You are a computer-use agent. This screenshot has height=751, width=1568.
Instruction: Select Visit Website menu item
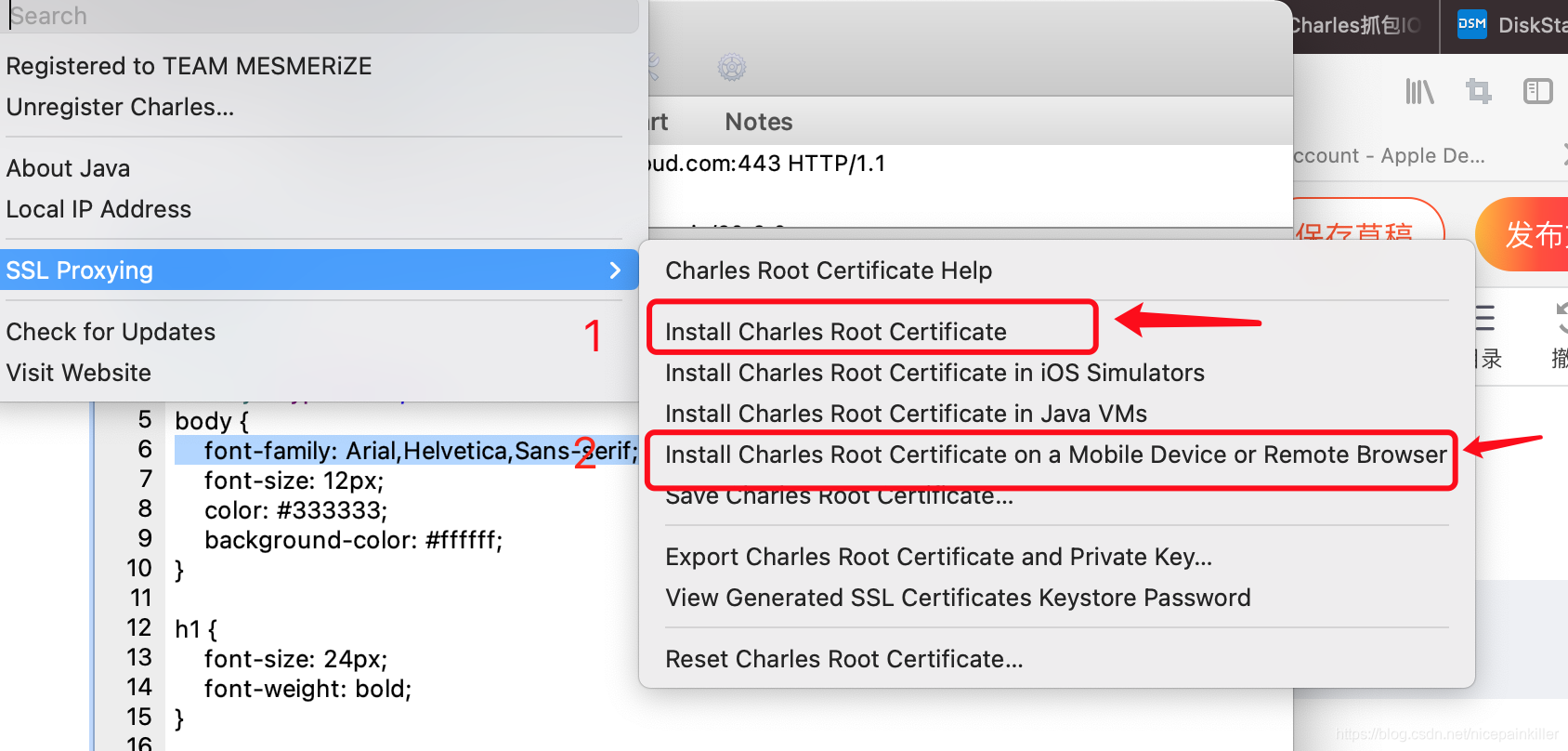click(78, 373)
